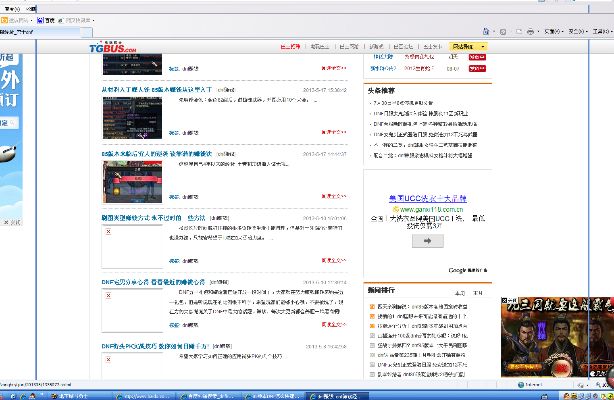Click the '头条推荐' section heading
614x400 pixels.
pyautogui.click(x=381, y=91)
